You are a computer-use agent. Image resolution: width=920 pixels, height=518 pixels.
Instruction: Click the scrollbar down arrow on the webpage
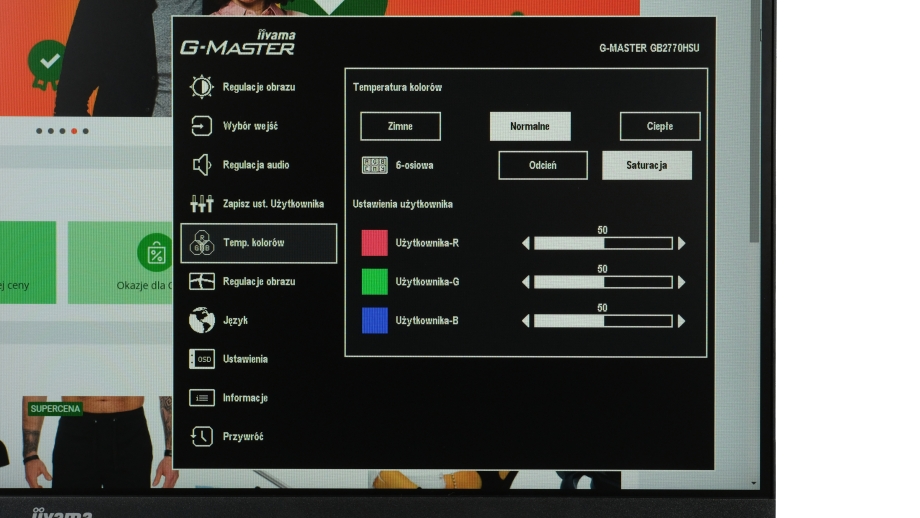pos(754,483)
